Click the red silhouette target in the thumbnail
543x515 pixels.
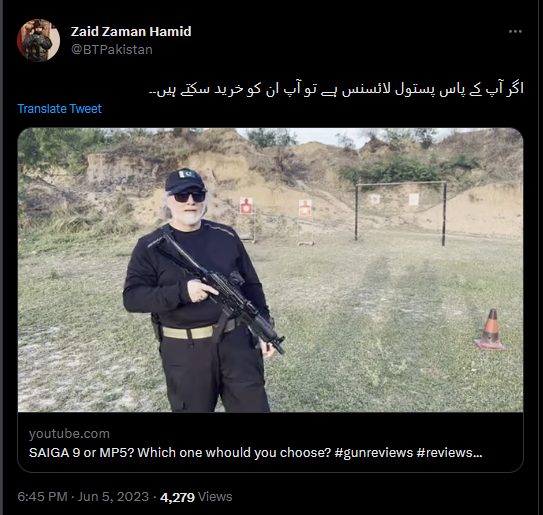[246, 206]
